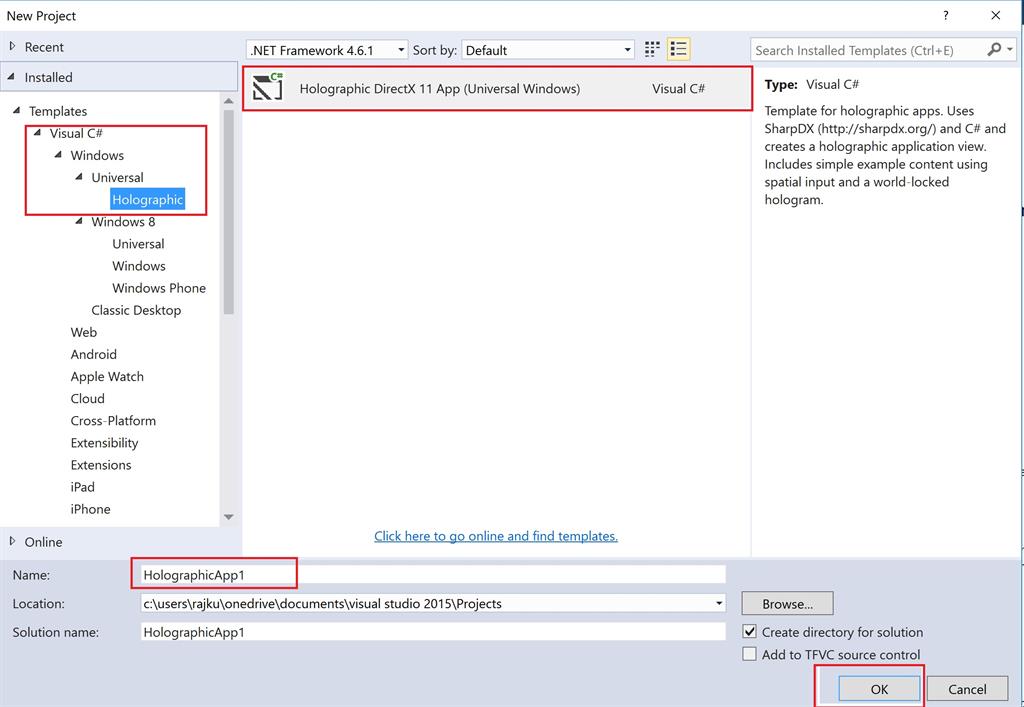
Task: Enable Add to TFVC source control
Action: [750, 654]
